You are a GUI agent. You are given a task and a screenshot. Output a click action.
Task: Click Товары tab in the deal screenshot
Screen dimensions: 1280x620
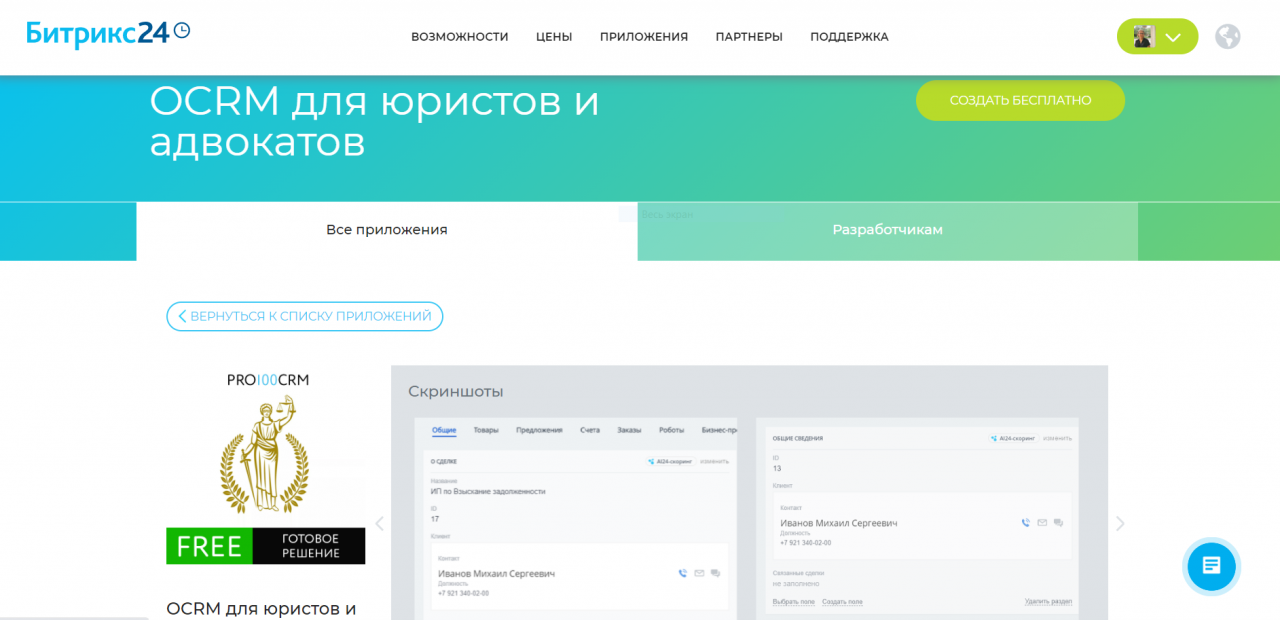coord(486,430)
